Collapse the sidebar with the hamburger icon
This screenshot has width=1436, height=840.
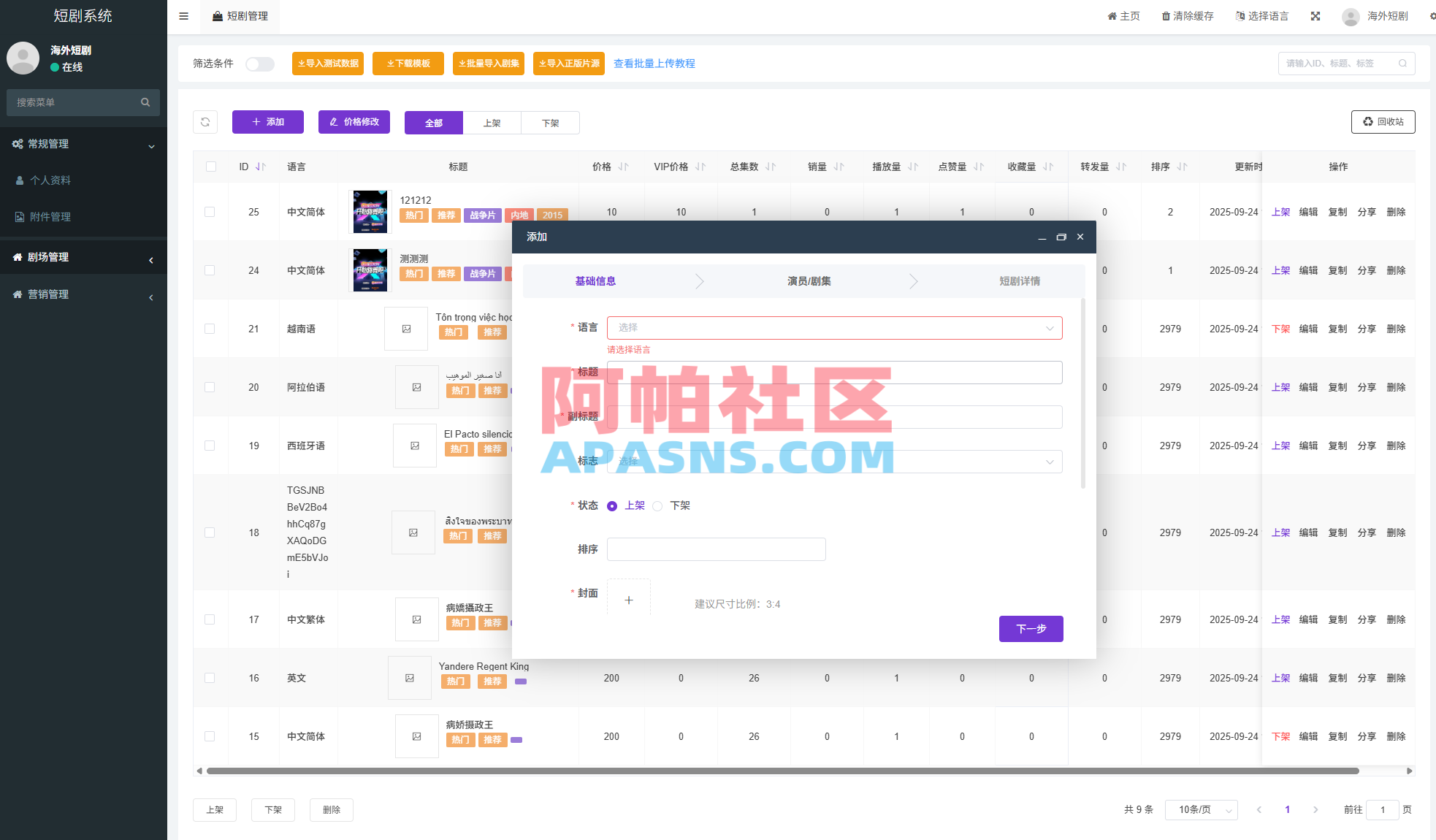183,16
